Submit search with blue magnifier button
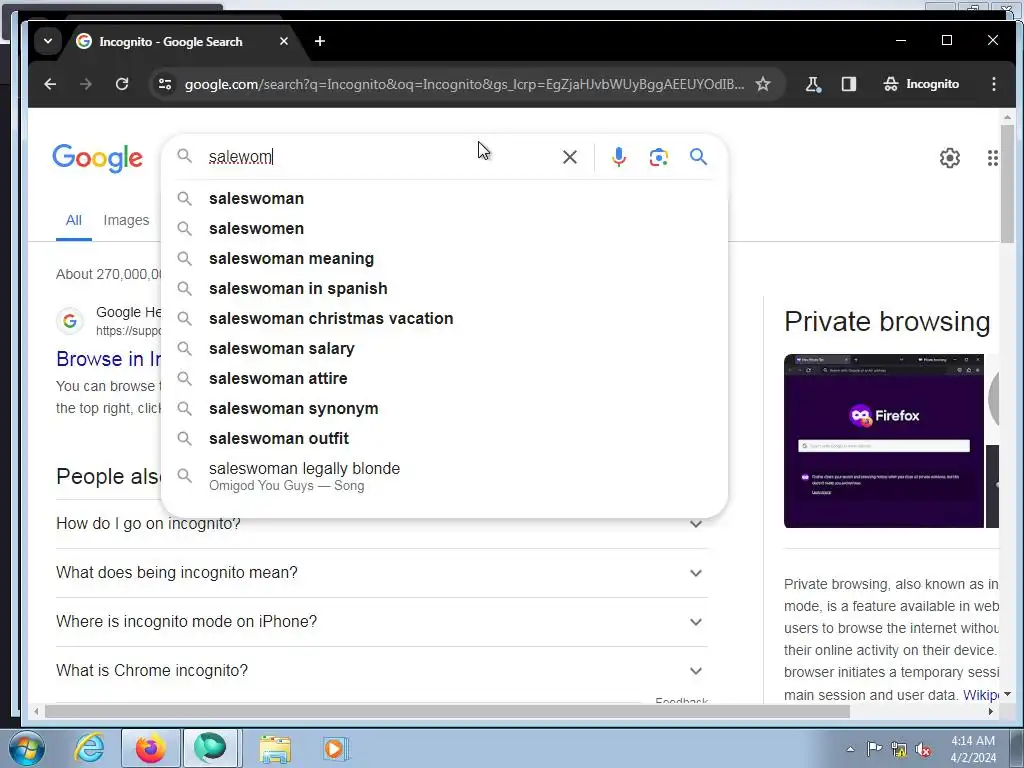This screenshot has height=768, width=1024. point(698,157)
